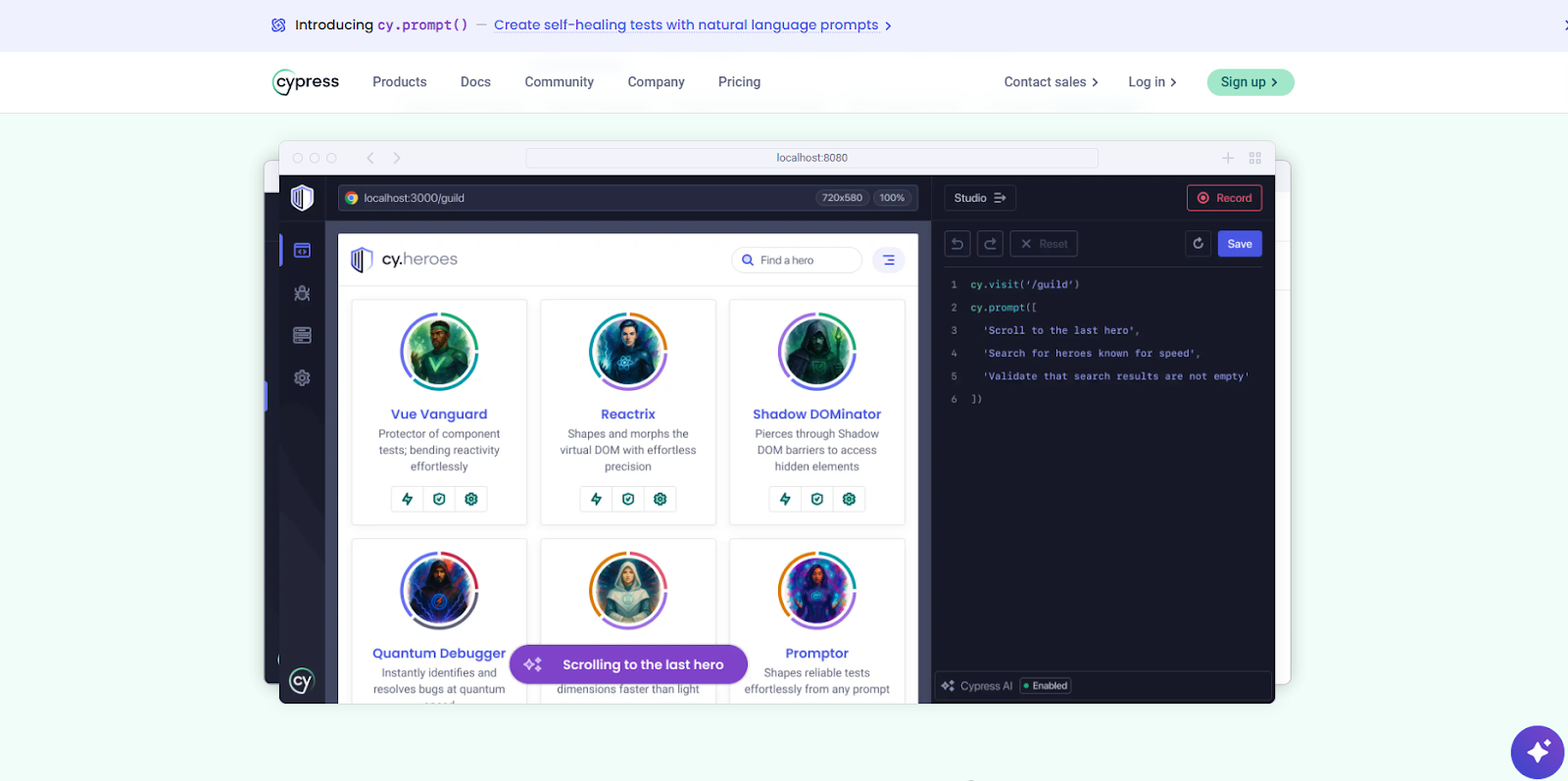Click Shadow DOMinator's shield check icon
1568x781 pixels.
pyautogui.click(x=817, y=500)
